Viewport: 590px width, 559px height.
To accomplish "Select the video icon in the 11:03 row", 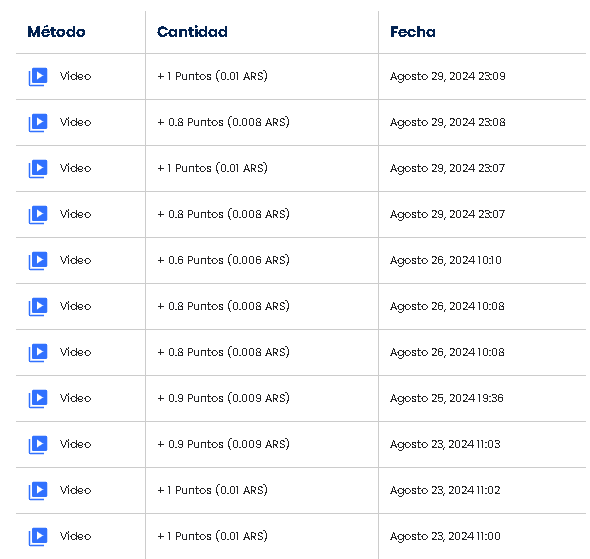I will (x=38, y=445).
